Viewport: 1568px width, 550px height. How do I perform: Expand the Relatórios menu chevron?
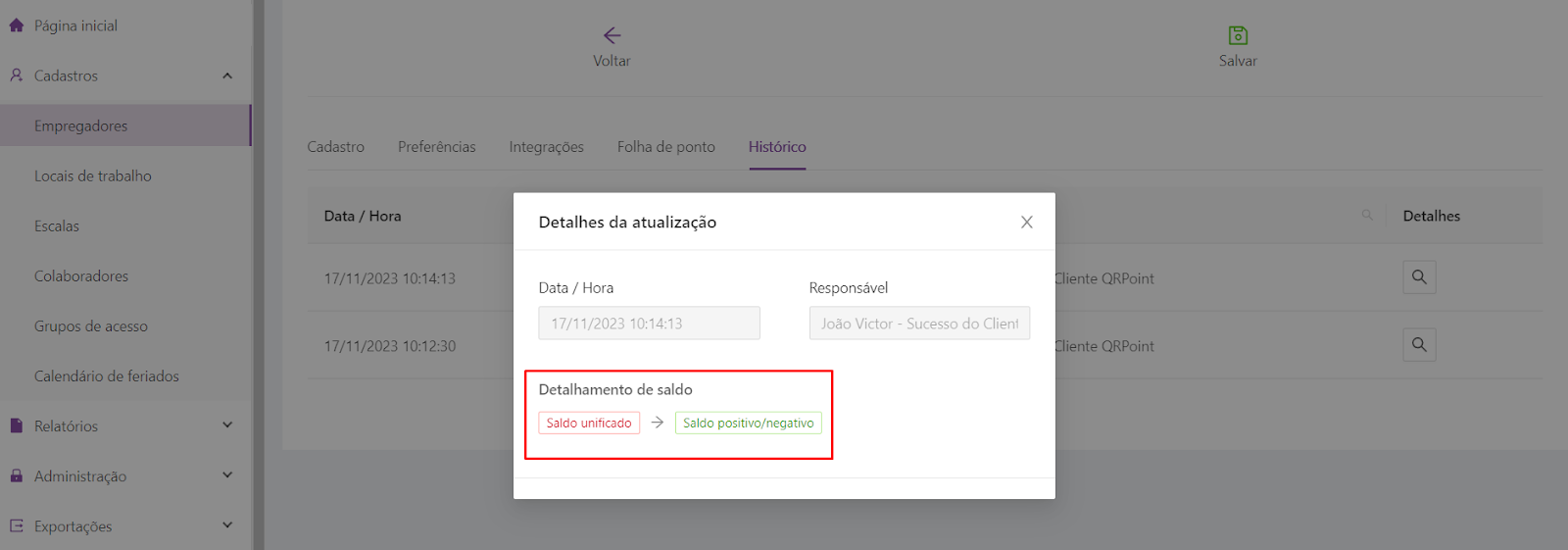click(227, 425)
